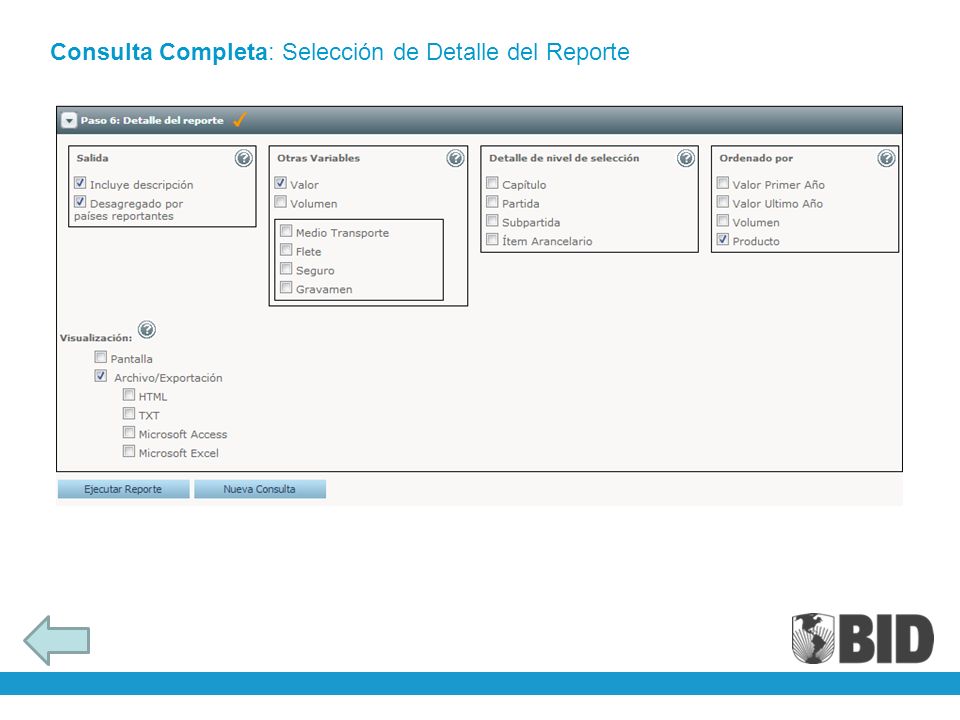Tick the Subpartida checkbox
This screenshot has height=720, width=960.
[x=492, y=221]
